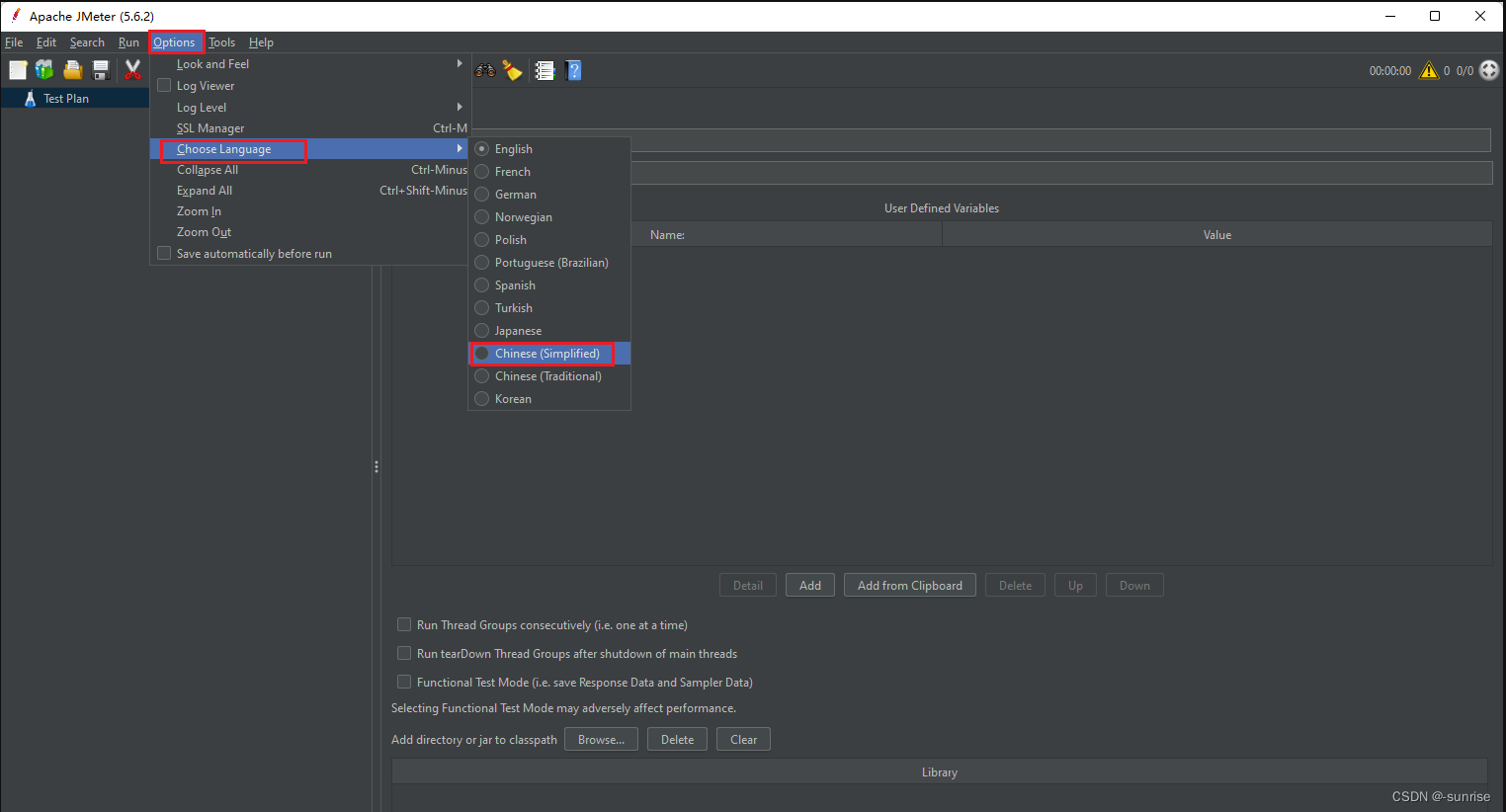
Task: Open the Function Helper list icon
Action: [544, 70]
